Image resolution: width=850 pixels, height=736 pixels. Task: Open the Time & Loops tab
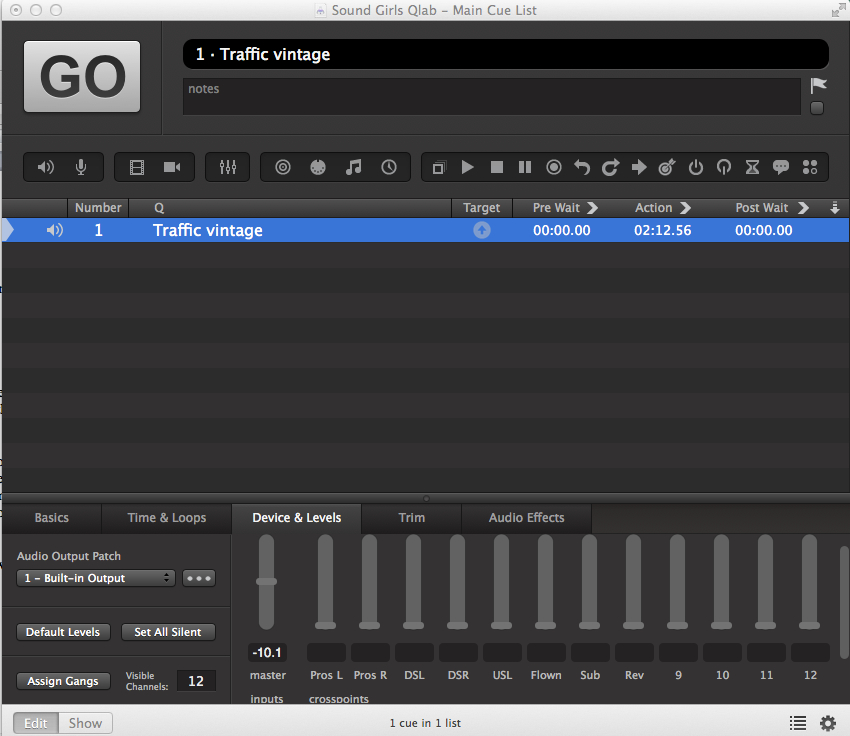[x=166, y=518]
